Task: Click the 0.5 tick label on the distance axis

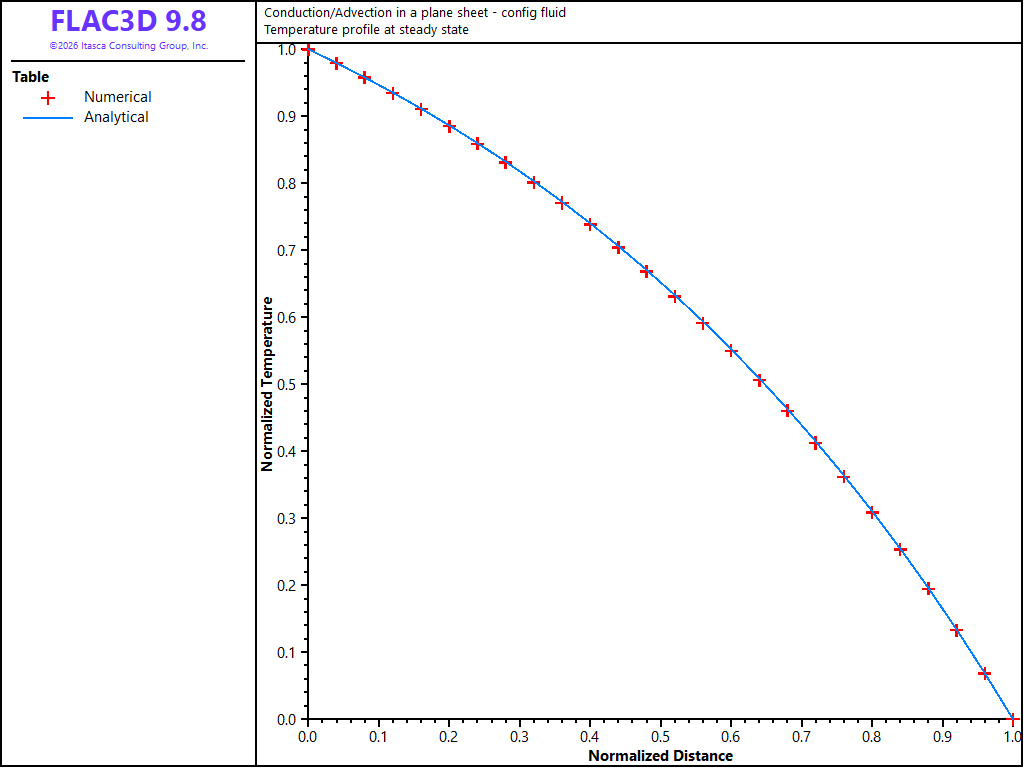Action: (661, 737)
